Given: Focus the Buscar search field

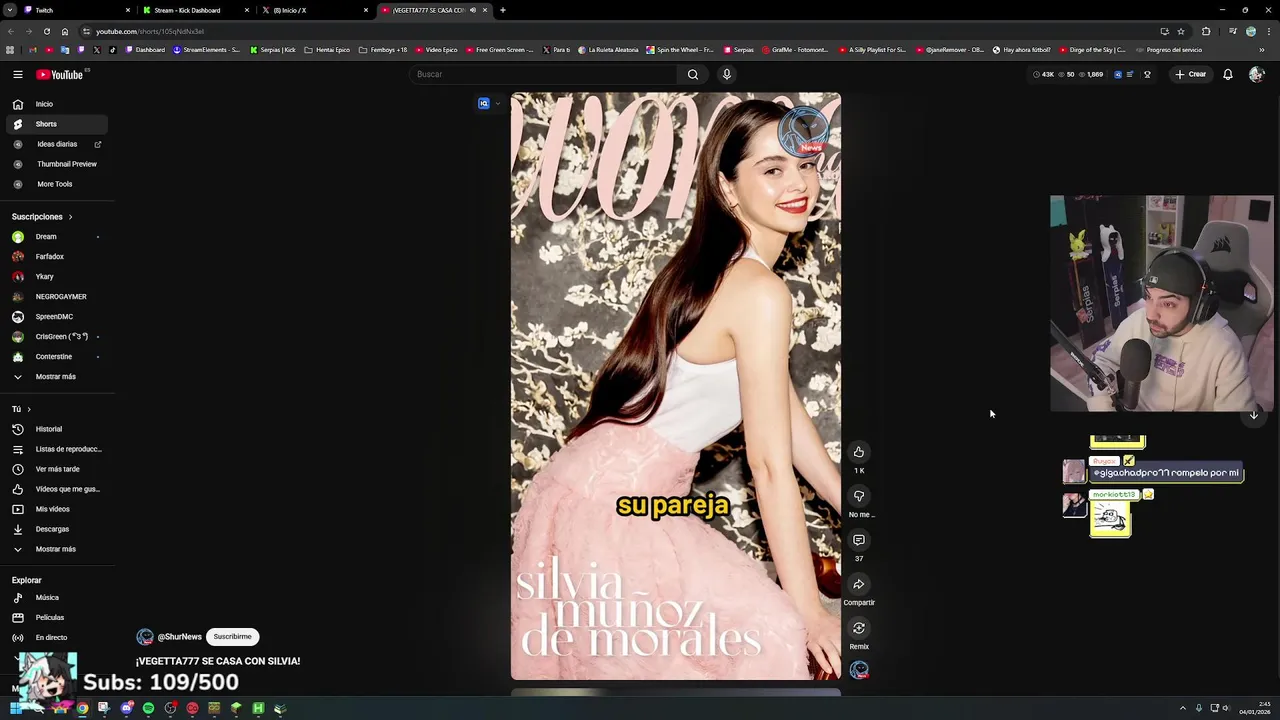Looking at the screenshot, I should pos(545,74).
